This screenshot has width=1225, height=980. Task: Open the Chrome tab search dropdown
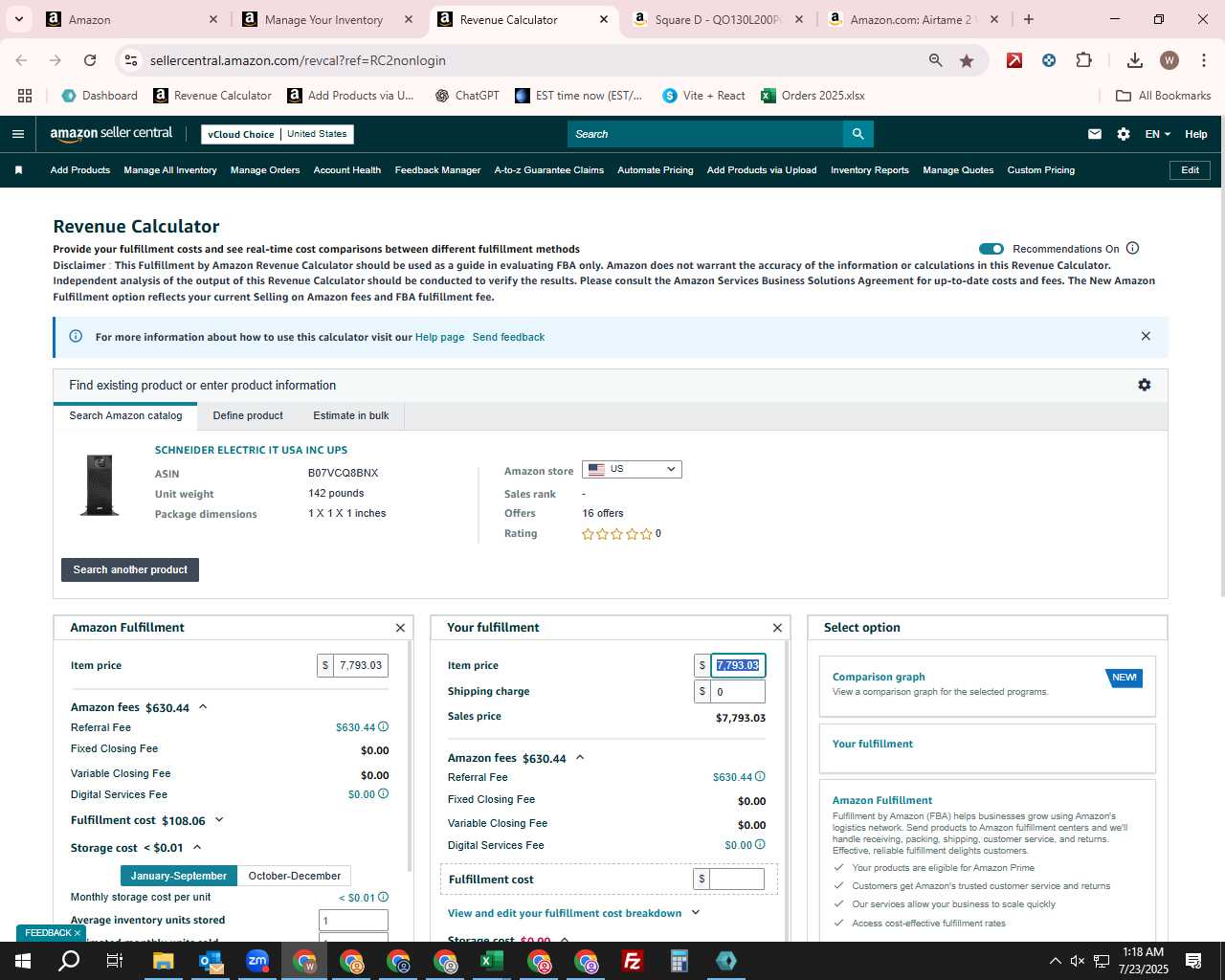pos(18,19)
